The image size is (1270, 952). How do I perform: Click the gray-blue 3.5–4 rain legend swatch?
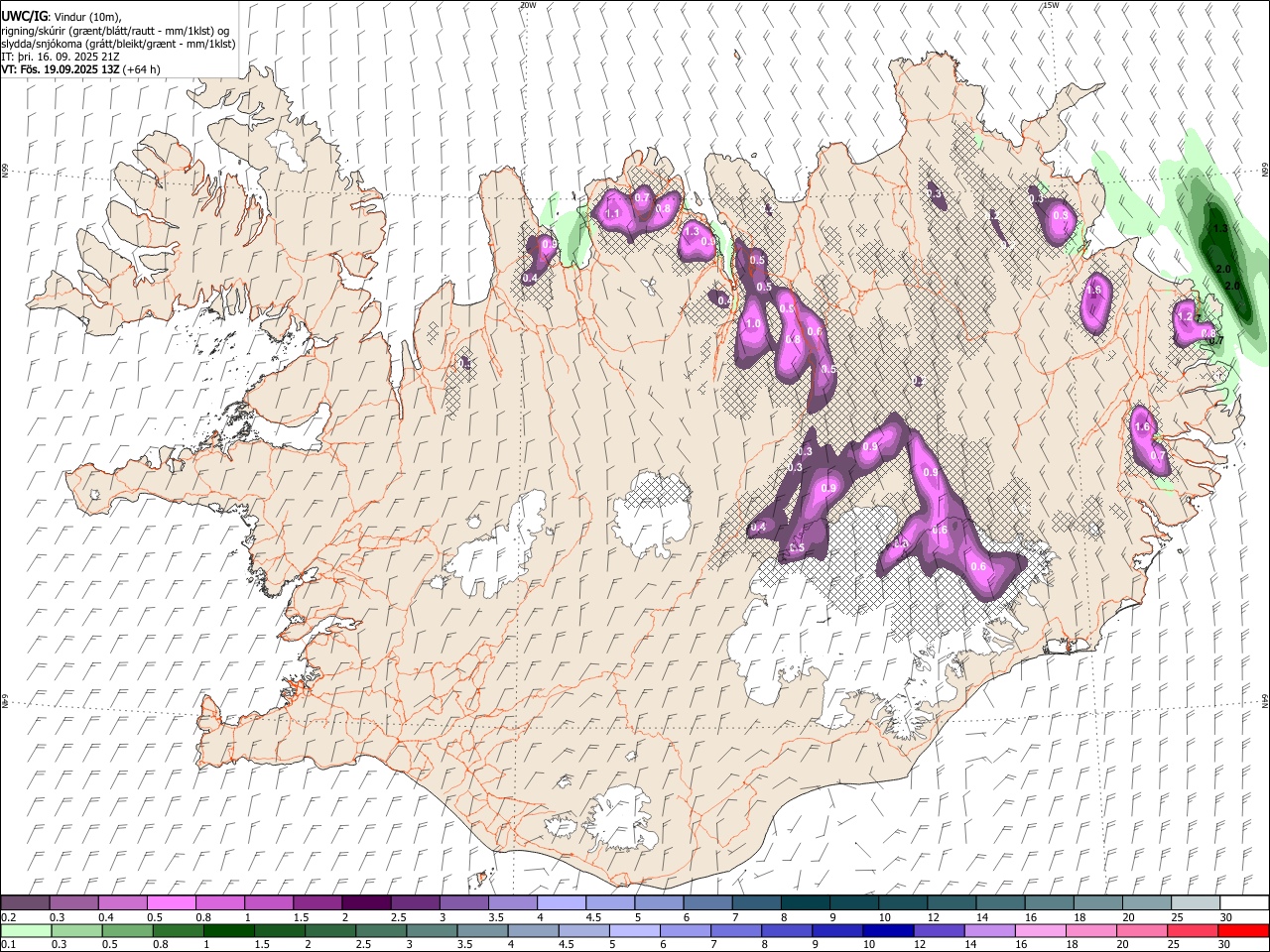[483, 930]
